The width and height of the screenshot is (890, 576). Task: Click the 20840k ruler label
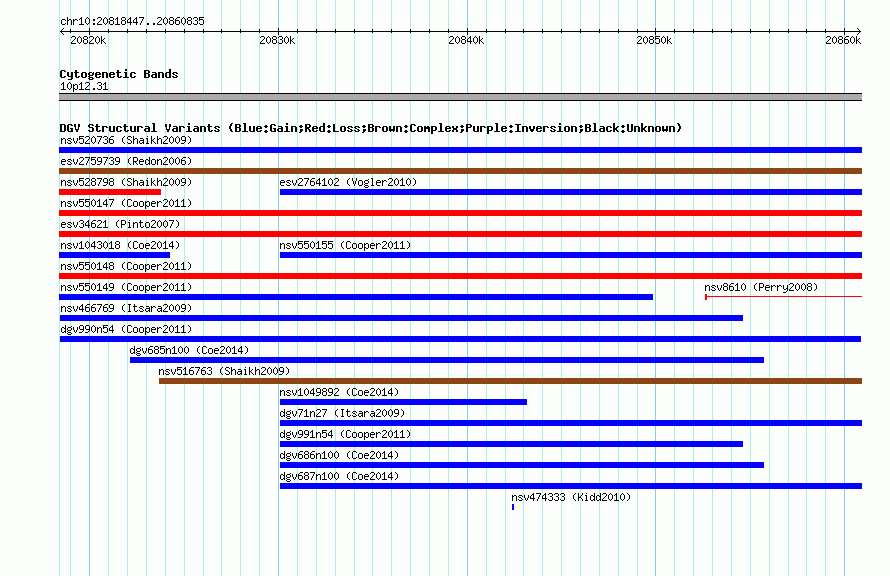(x=466, y=40)
